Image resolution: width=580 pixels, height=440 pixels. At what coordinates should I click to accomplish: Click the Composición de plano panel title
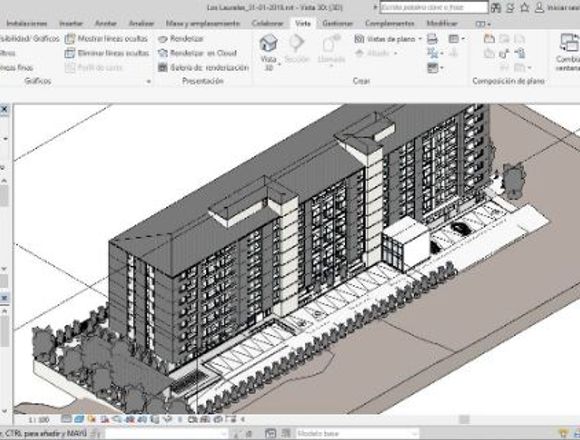508,81
